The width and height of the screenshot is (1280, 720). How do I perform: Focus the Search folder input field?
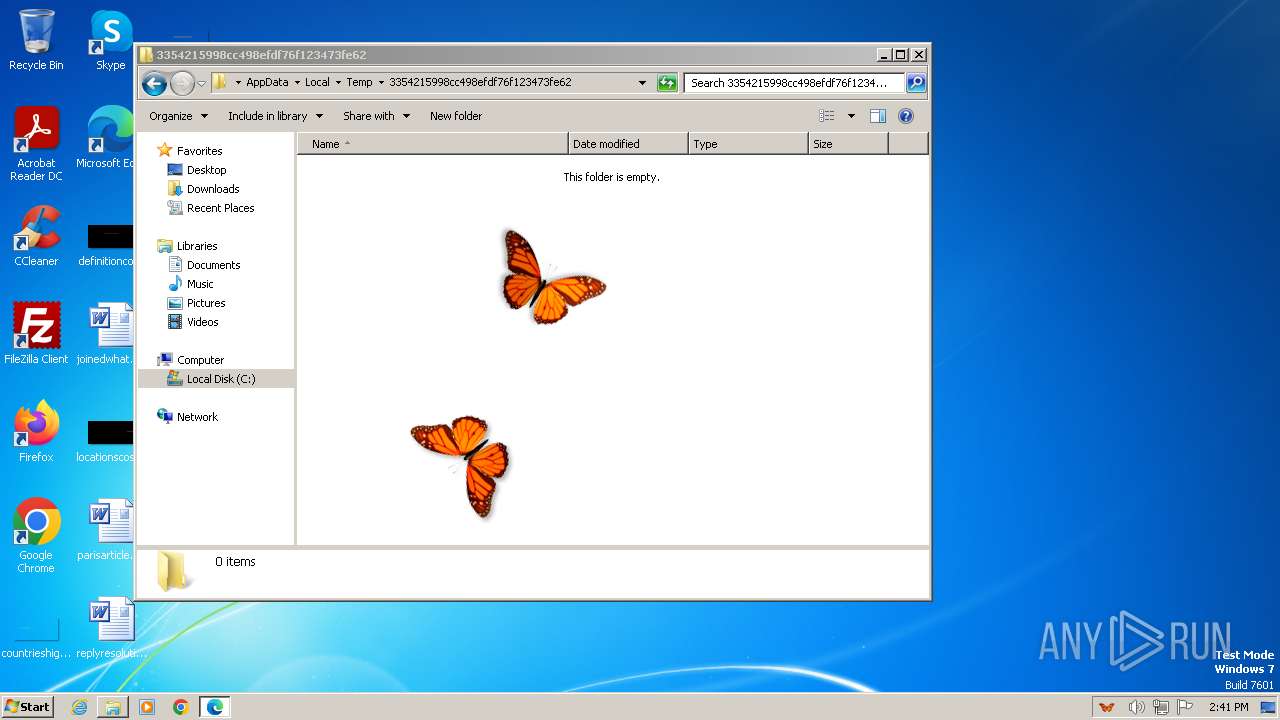[x=795, y=83]
